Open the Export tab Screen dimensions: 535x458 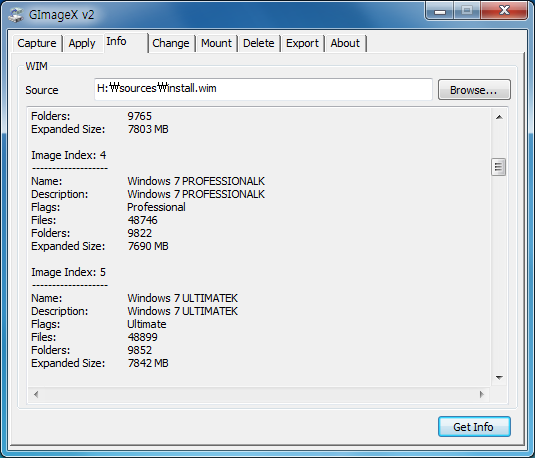(x=302, y=43)
